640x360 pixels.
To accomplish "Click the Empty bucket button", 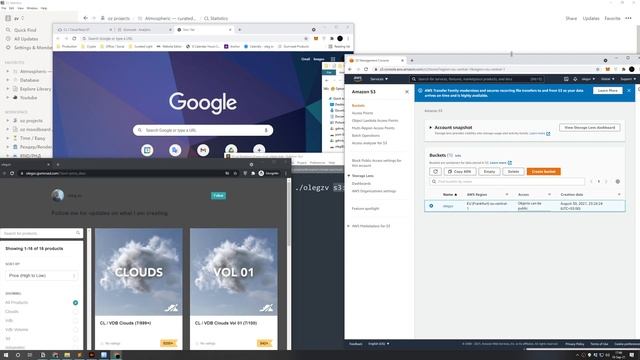I will (x=489, y=171).
